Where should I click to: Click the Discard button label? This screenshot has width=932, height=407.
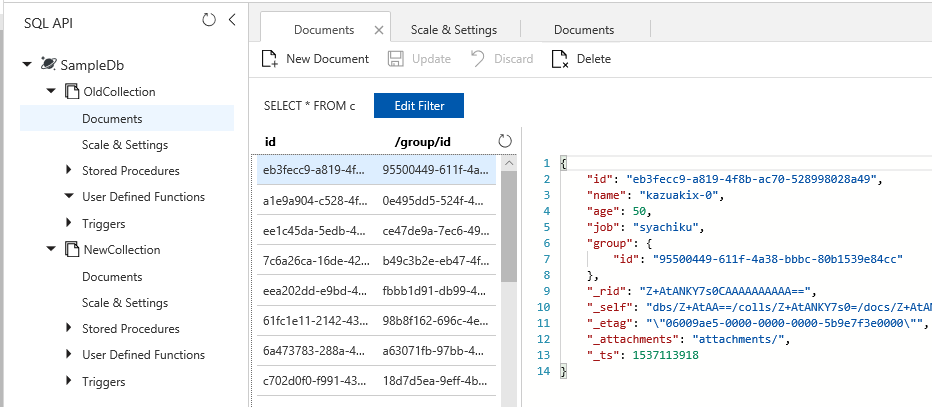coord(514,59)
